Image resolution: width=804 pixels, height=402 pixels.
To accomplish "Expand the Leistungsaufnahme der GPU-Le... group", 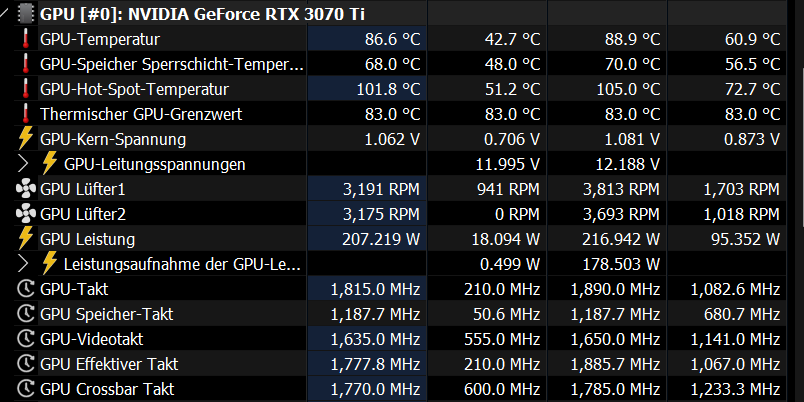I will [x=23, y=264].
